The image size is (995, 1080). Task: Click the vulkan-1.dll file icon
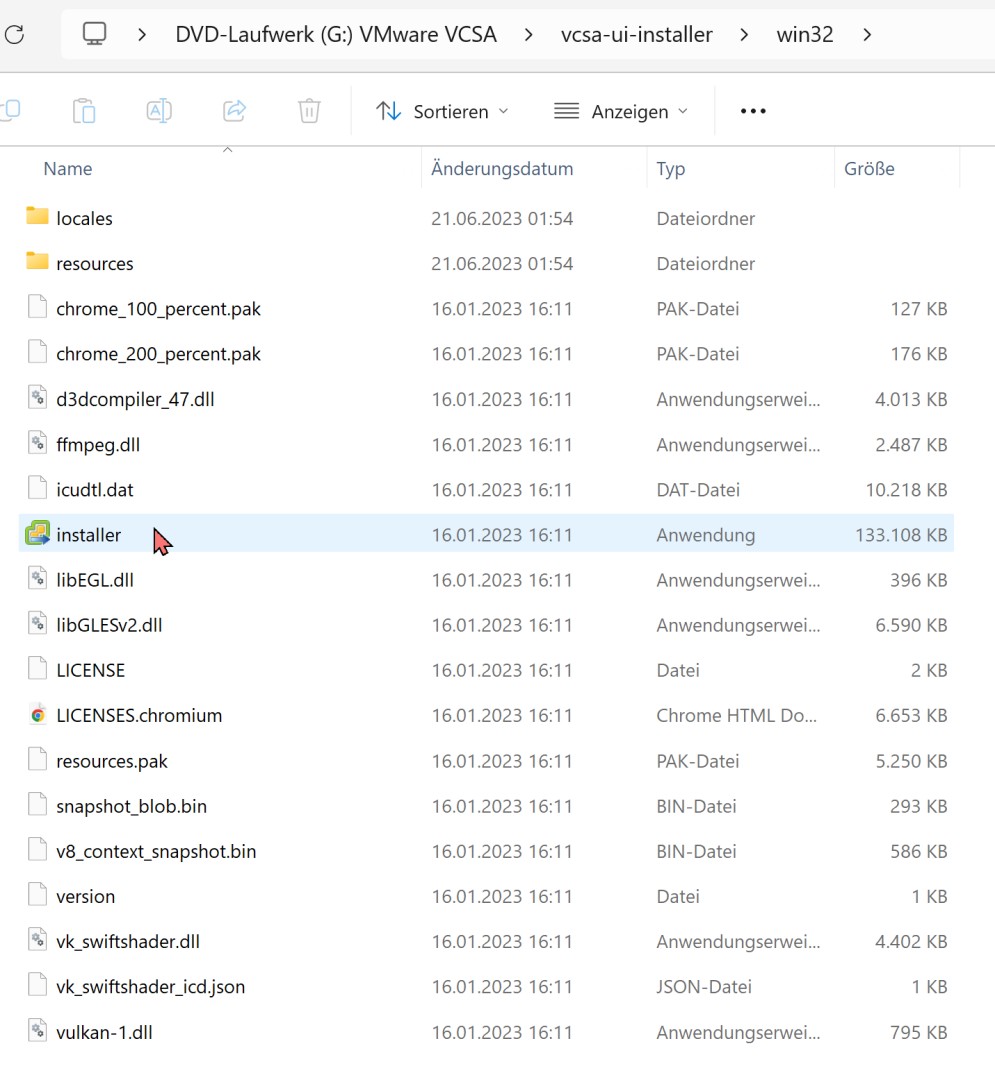[x=38, y=1031]
